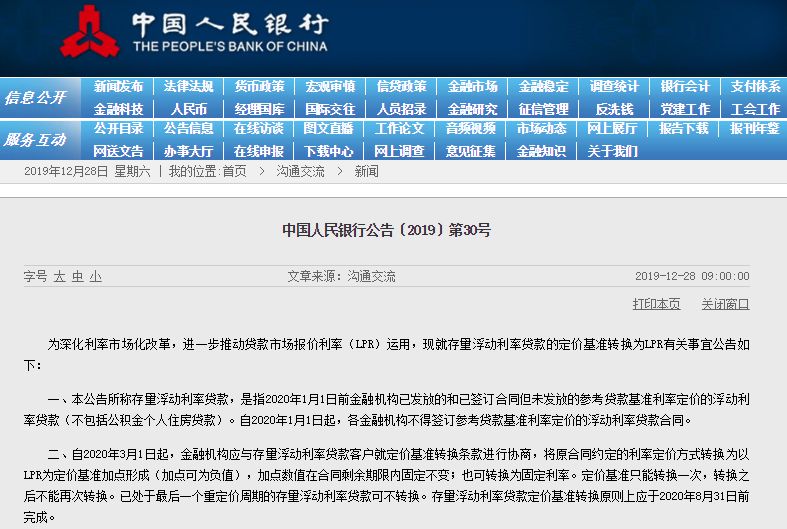
Task: Open 反洗钱 navigation item
Action: point(614,109)
